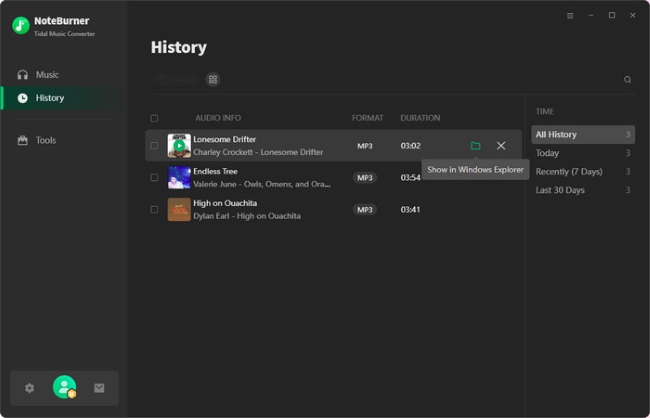Click the Endless Tree song title
Screen dimensions: 650x418
[x=215, y=171]
